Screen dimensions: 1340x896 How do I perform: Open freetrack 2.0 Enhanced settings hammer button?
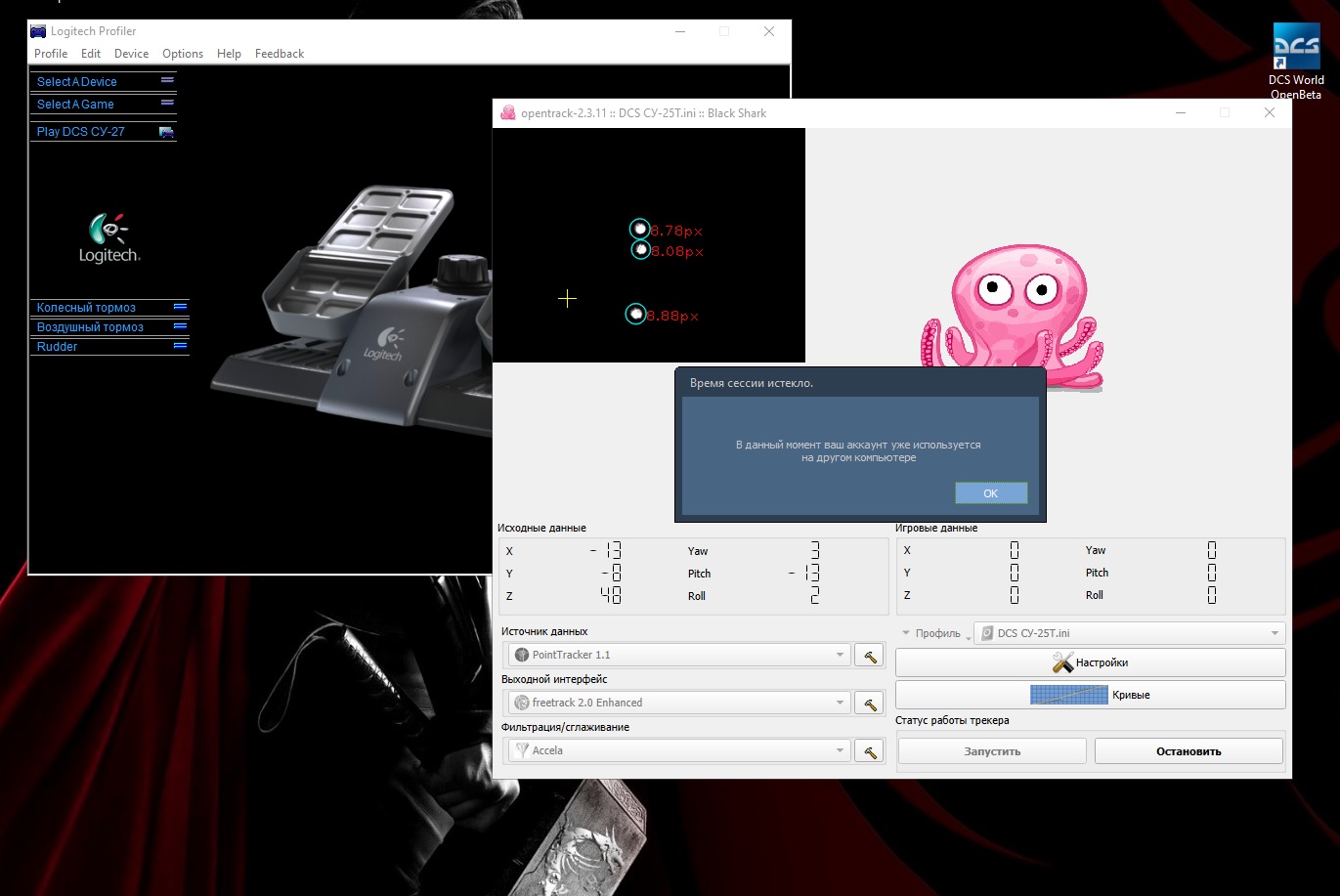[x=869, y=703]
